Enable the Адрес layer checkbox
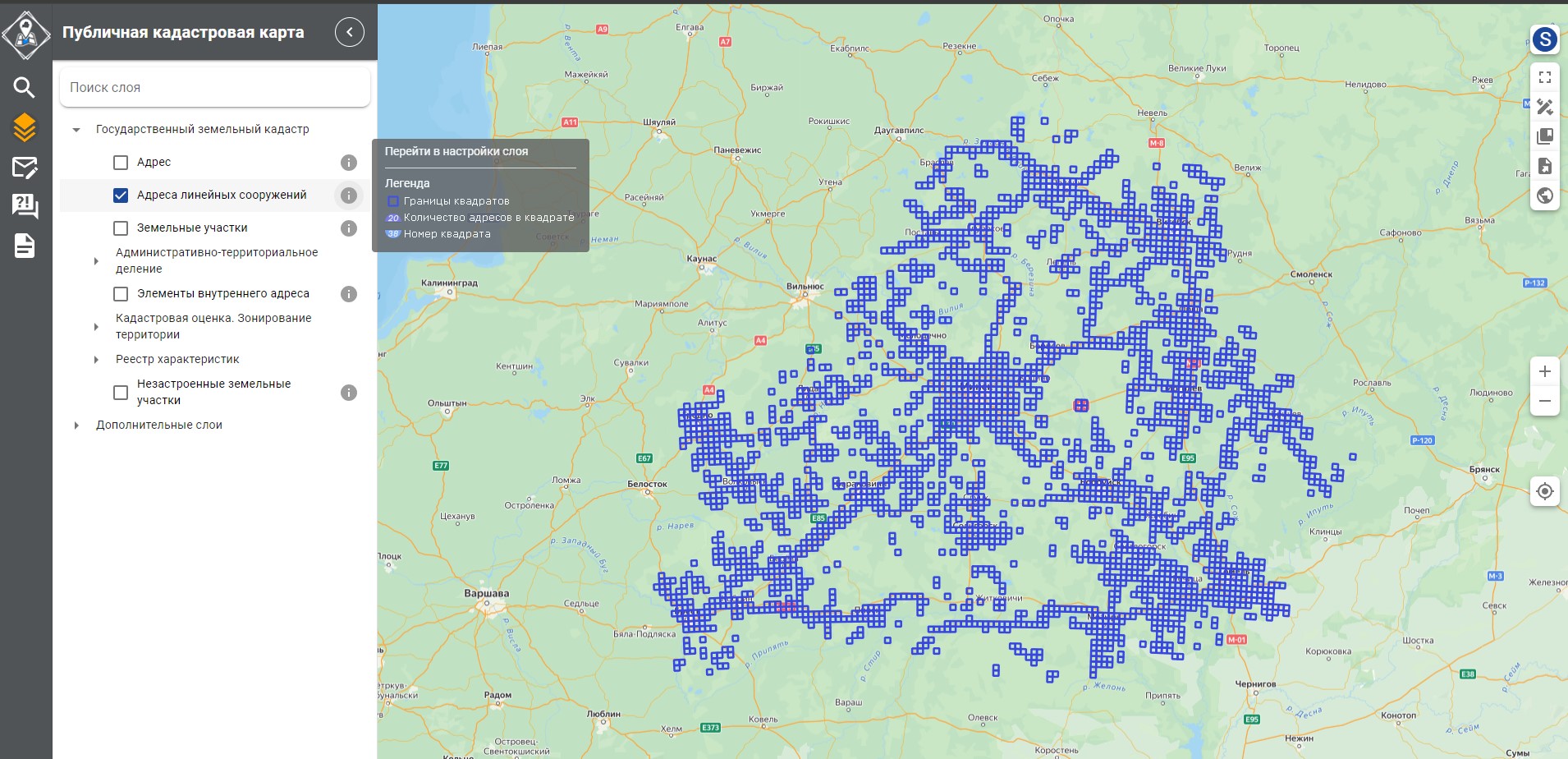Viewport: 1568px width, 759px height. click(121, 163)
